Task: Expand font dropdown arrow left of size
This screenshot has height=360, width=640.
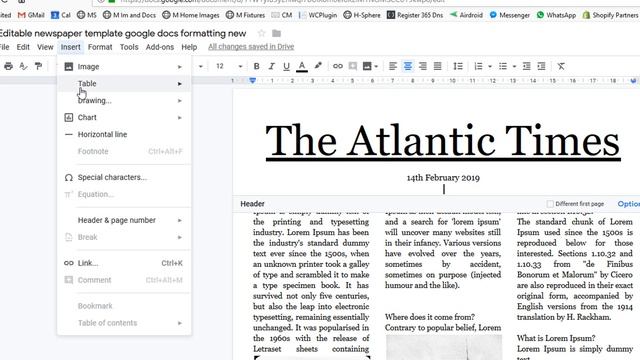Action: (x=200, y=67)
